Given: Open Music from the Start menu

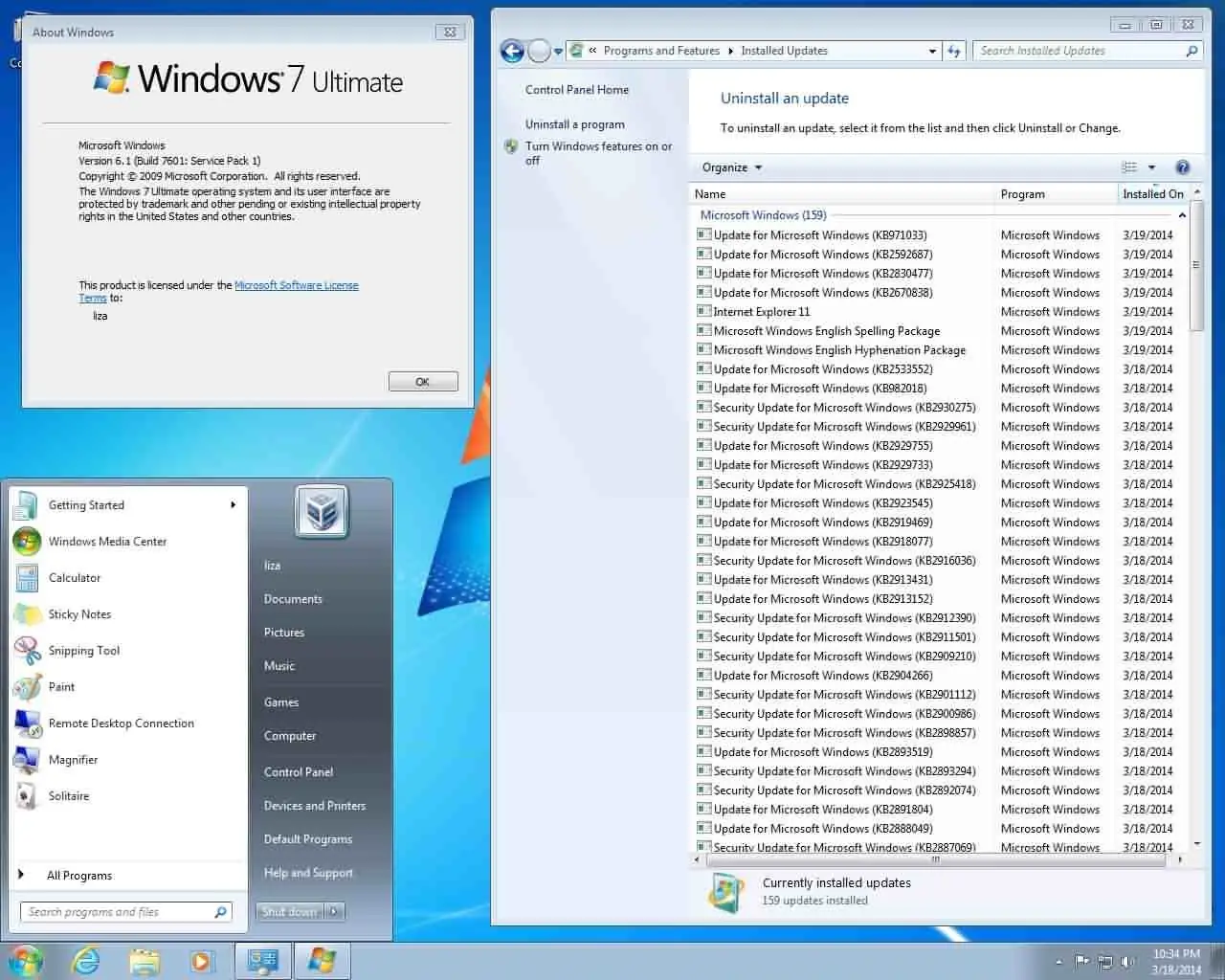Looking at the screenshot, I should pos(279,666).
